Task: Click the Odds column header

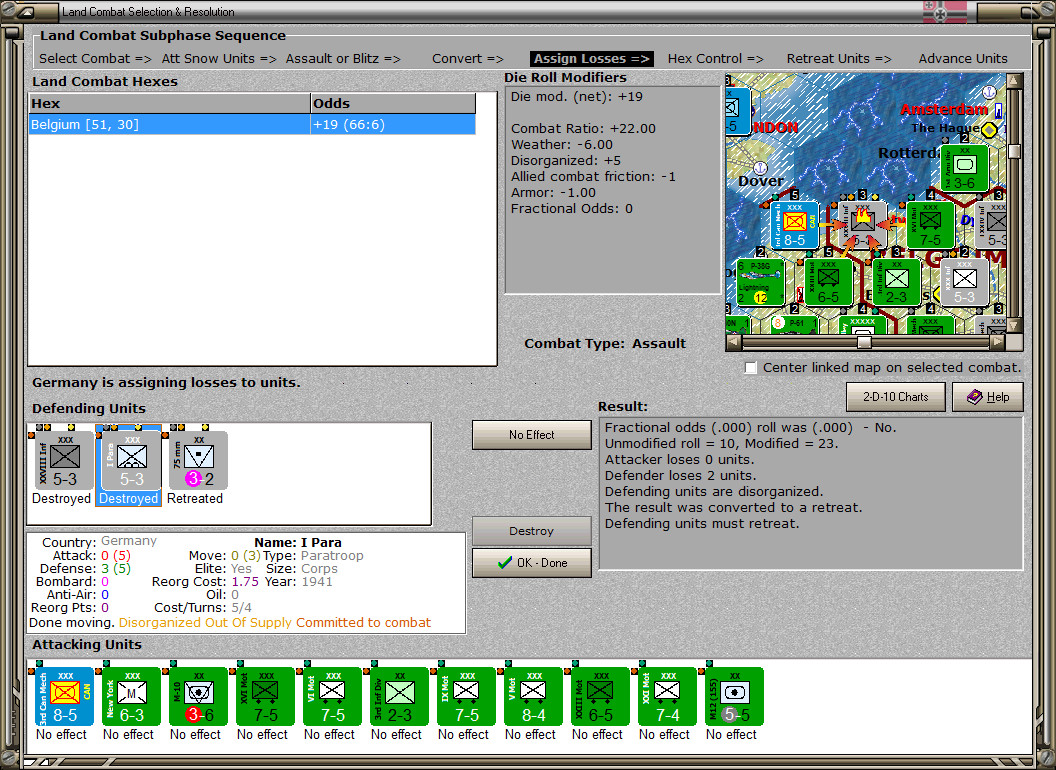Action: coord(393,104)
